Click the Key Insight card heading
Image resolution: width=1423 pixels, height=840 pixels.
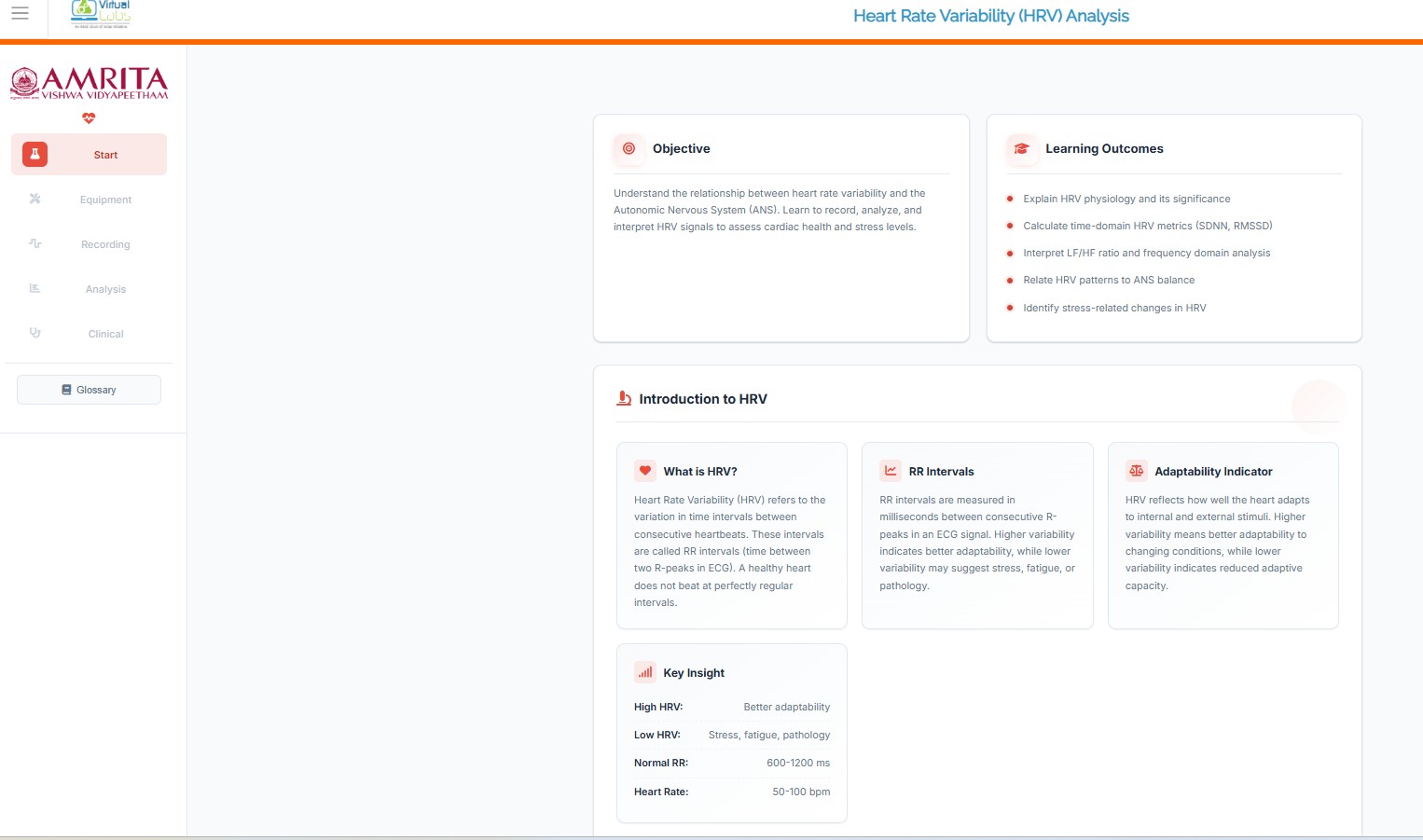tap(693, 673)
